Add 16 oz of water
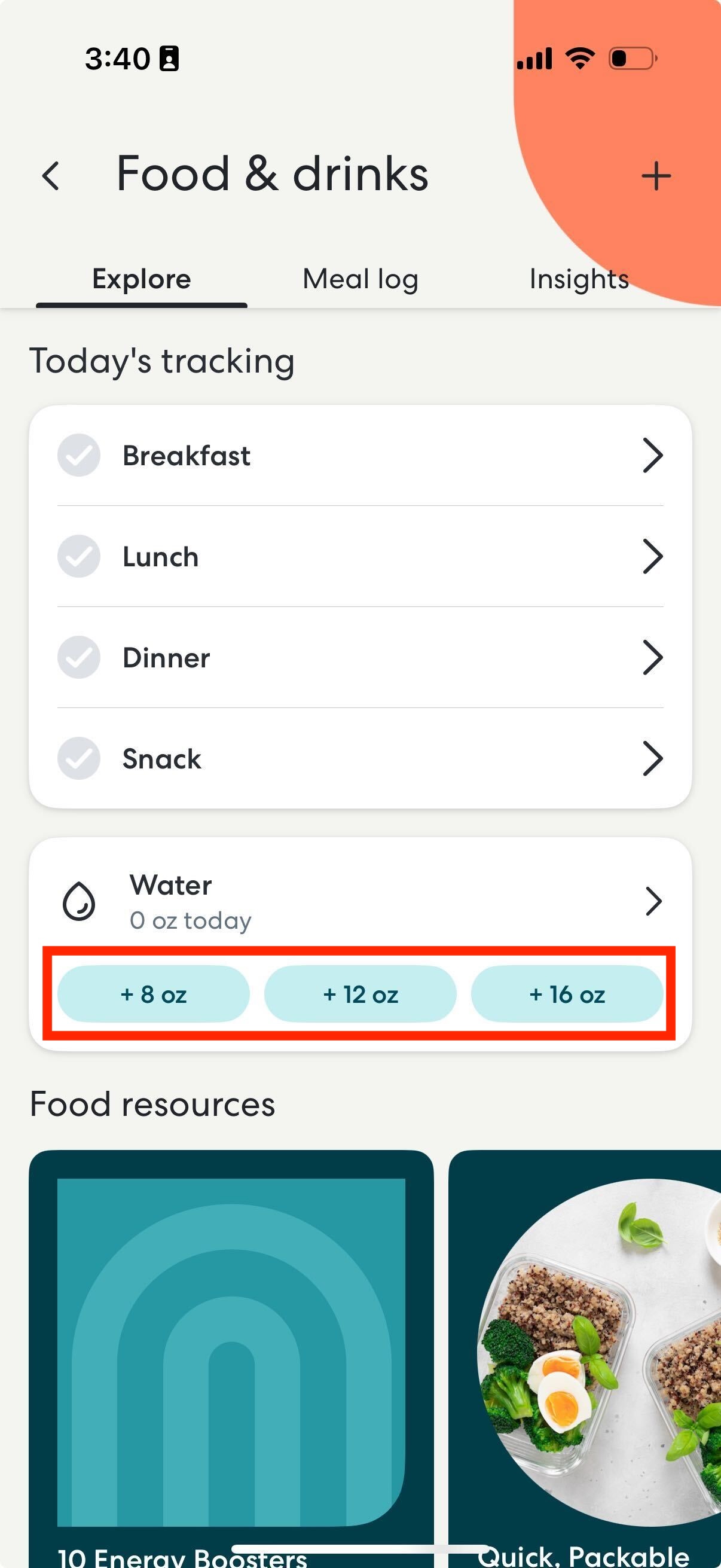This screenshot has height=1568, width=721. click(x=567, y=994)
